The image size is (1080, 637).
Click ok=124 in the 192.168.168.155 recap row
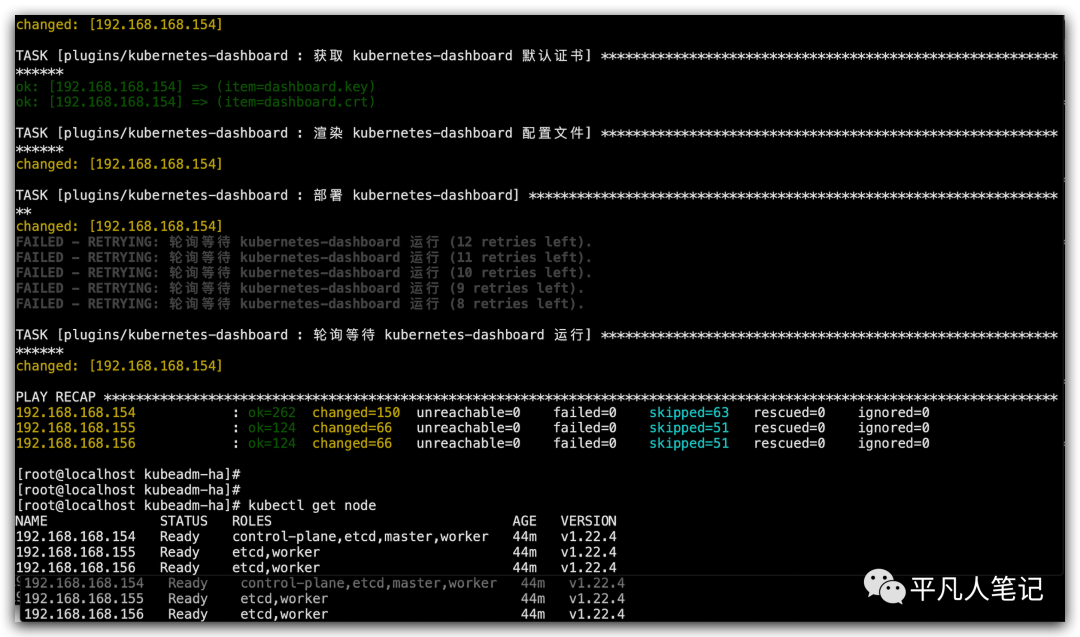(271, 428)
